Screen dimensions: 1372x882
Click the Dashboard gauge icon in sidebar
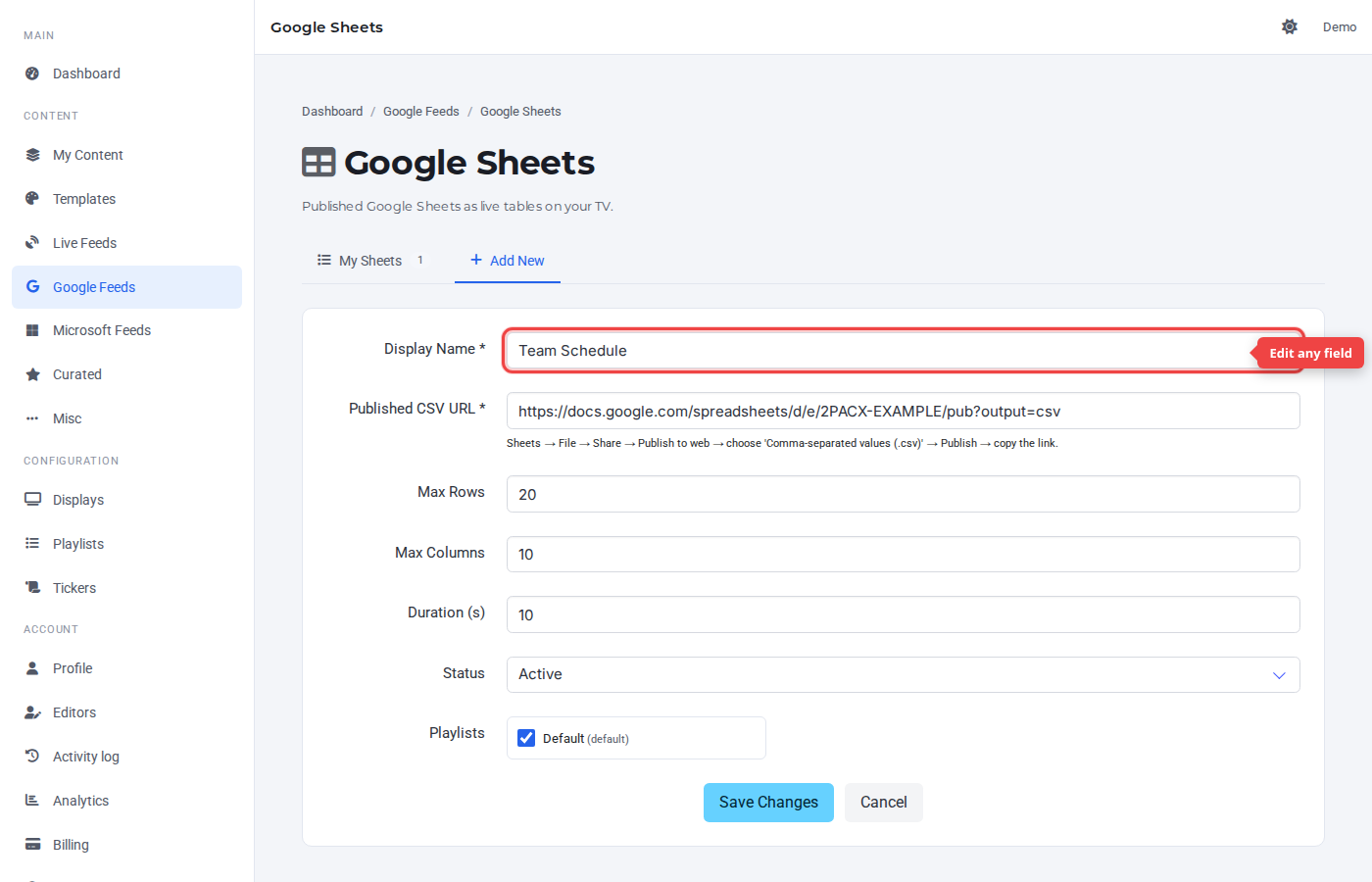(x=32, y=73)
